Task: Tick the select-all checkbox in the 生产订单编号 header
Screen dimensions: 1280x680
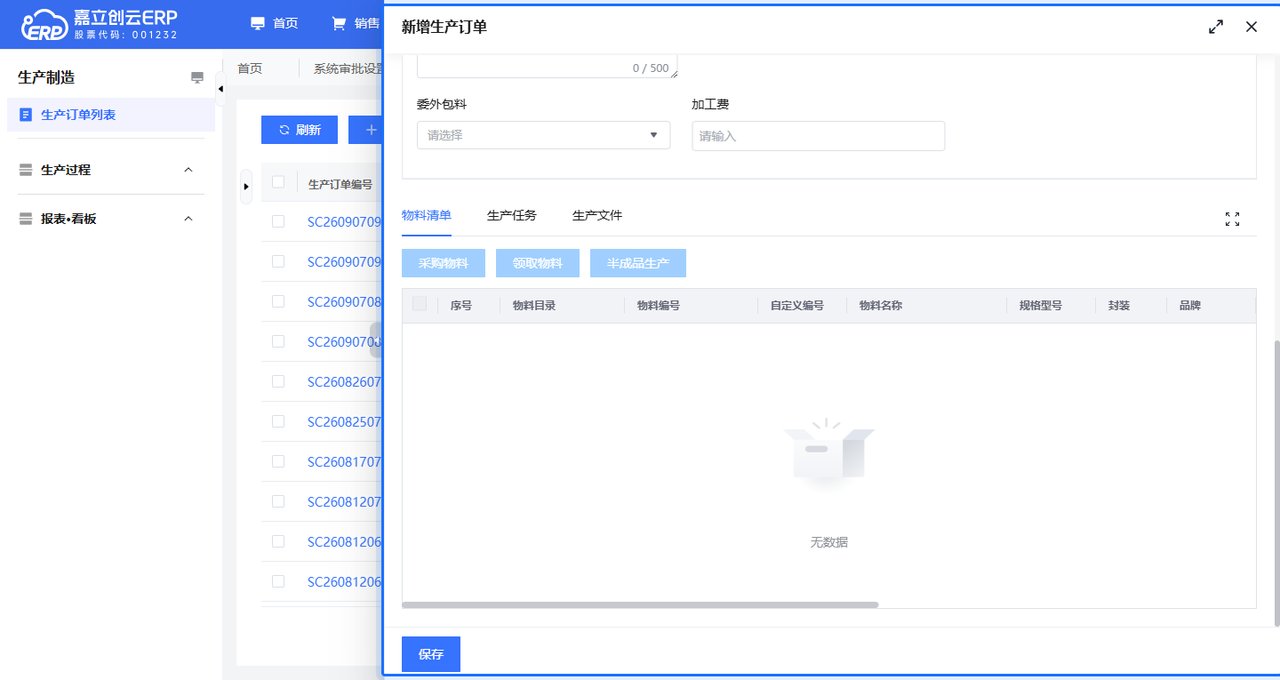Action: point(278,182)
